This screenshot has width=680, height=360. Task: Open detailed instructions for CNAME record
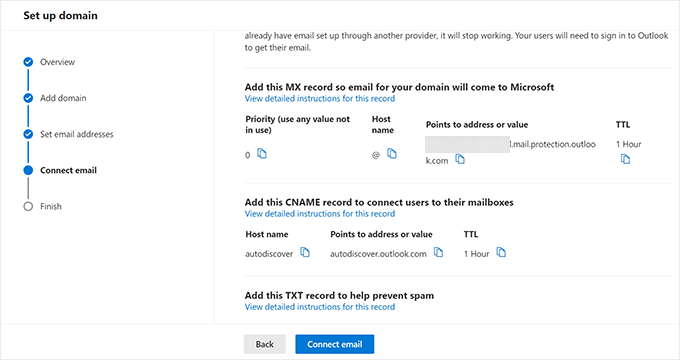(320, 214)
